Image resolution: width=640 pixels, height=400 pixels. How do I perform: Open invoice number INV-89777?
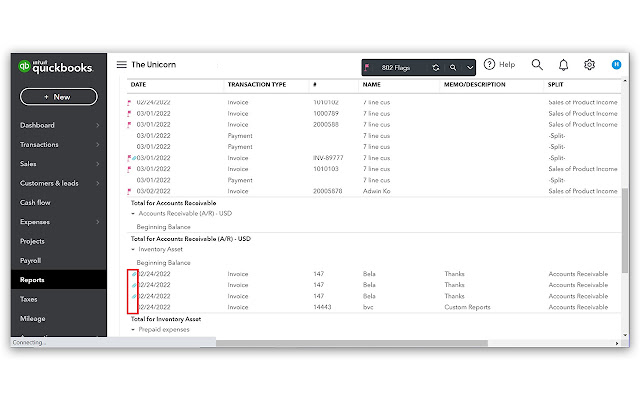click(328, 158)
